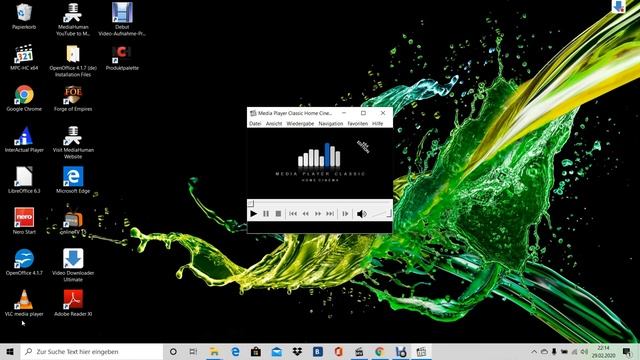The image size is (640, 360).
Task: Select the OpenOffice 4.1.7 Installation Files folder
Action: pyautogui.click(x=73, y=61)
